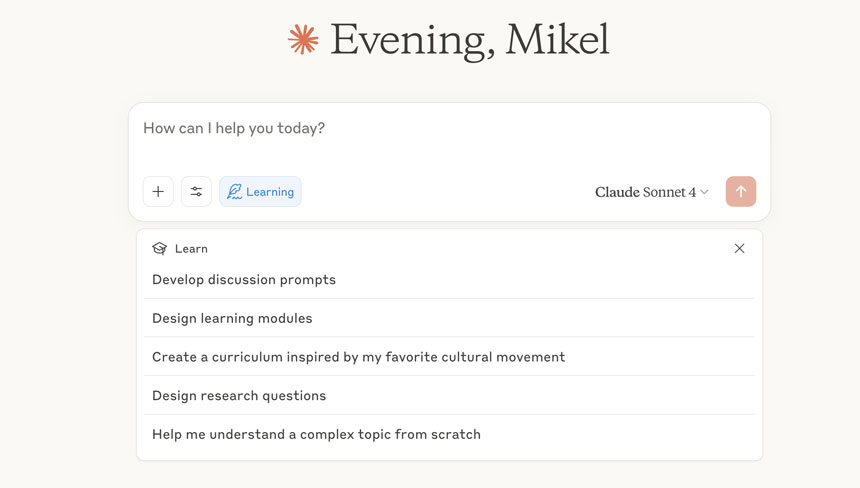
Task: Click the quill icon in Learning chip
Action: 234,191
